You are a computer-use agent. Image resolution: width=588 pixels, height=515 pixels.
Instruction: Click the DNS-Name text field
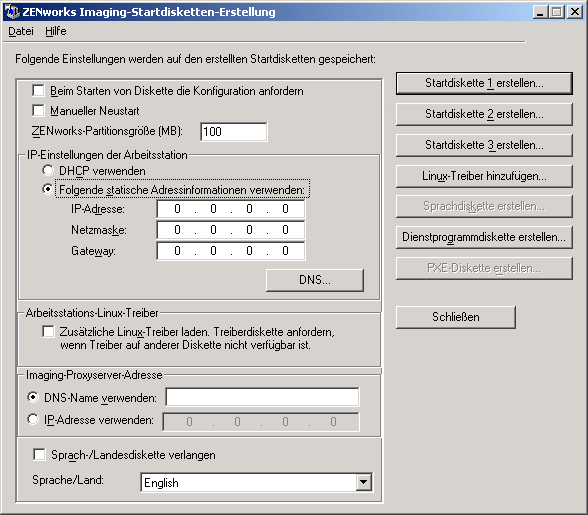tap(262, 397)
